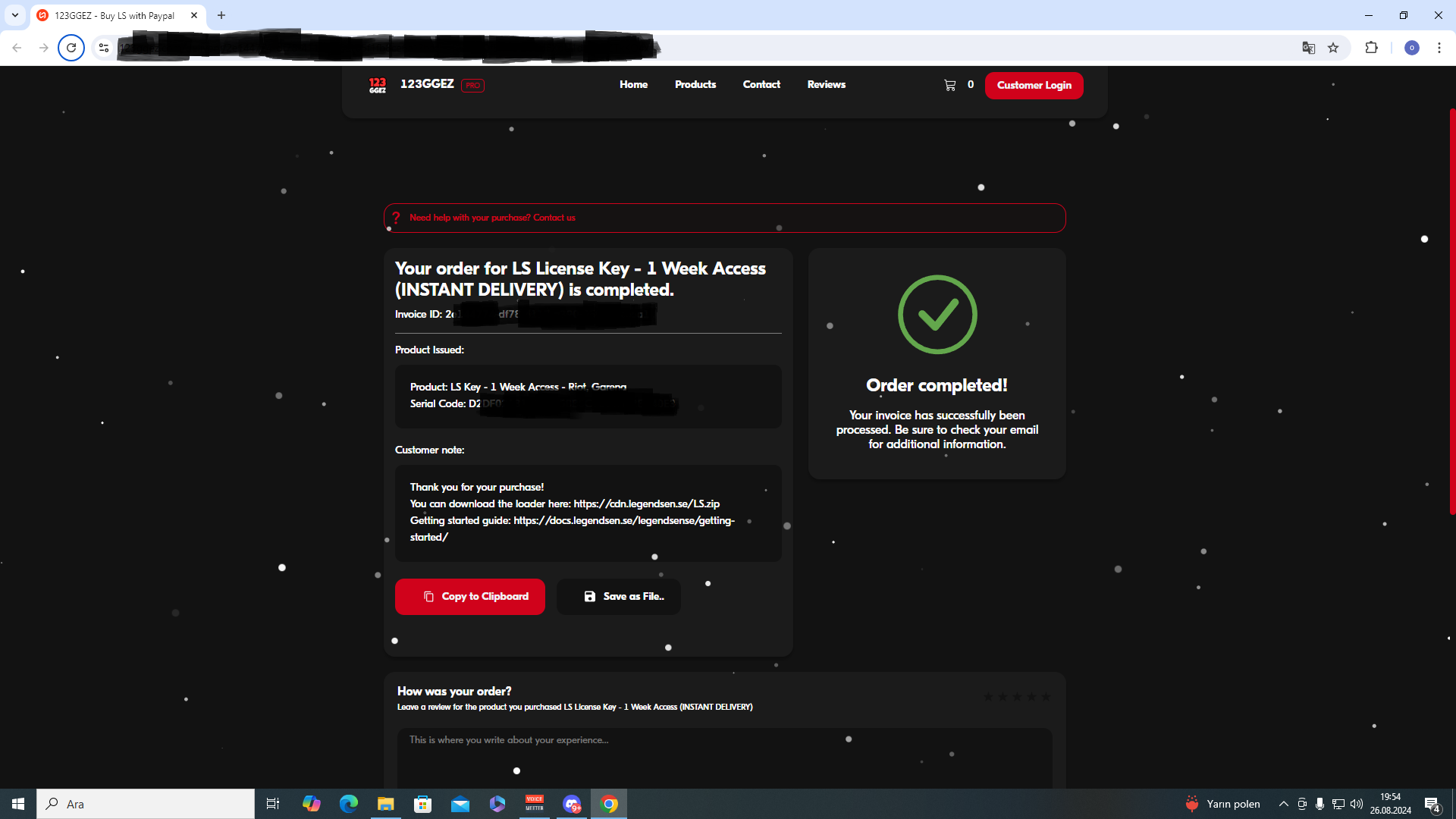Open the Contact page
The image size is (1456, 819).
pyautogui.click(x=761, y=85)
